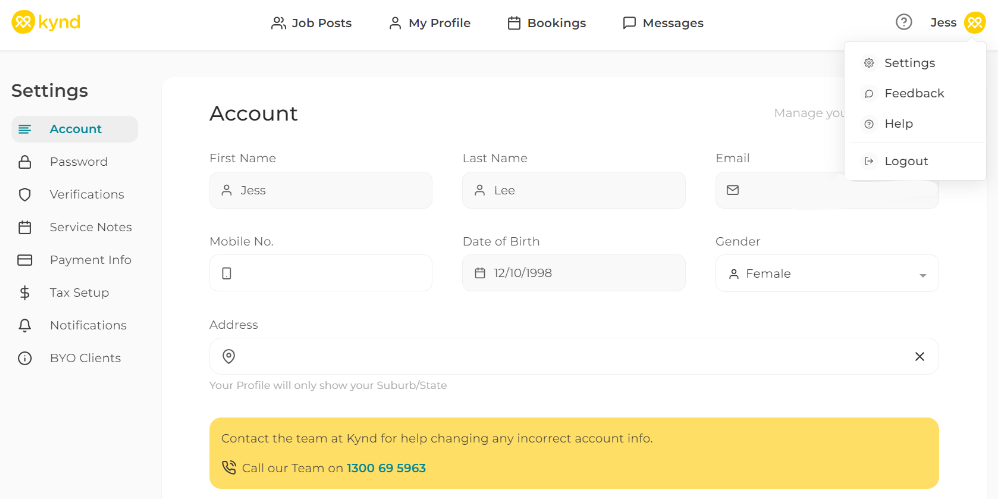The height and width of the screenshot is (502, 998).
Task: Open Messages from the top navigation
Action: coord(662,23)
